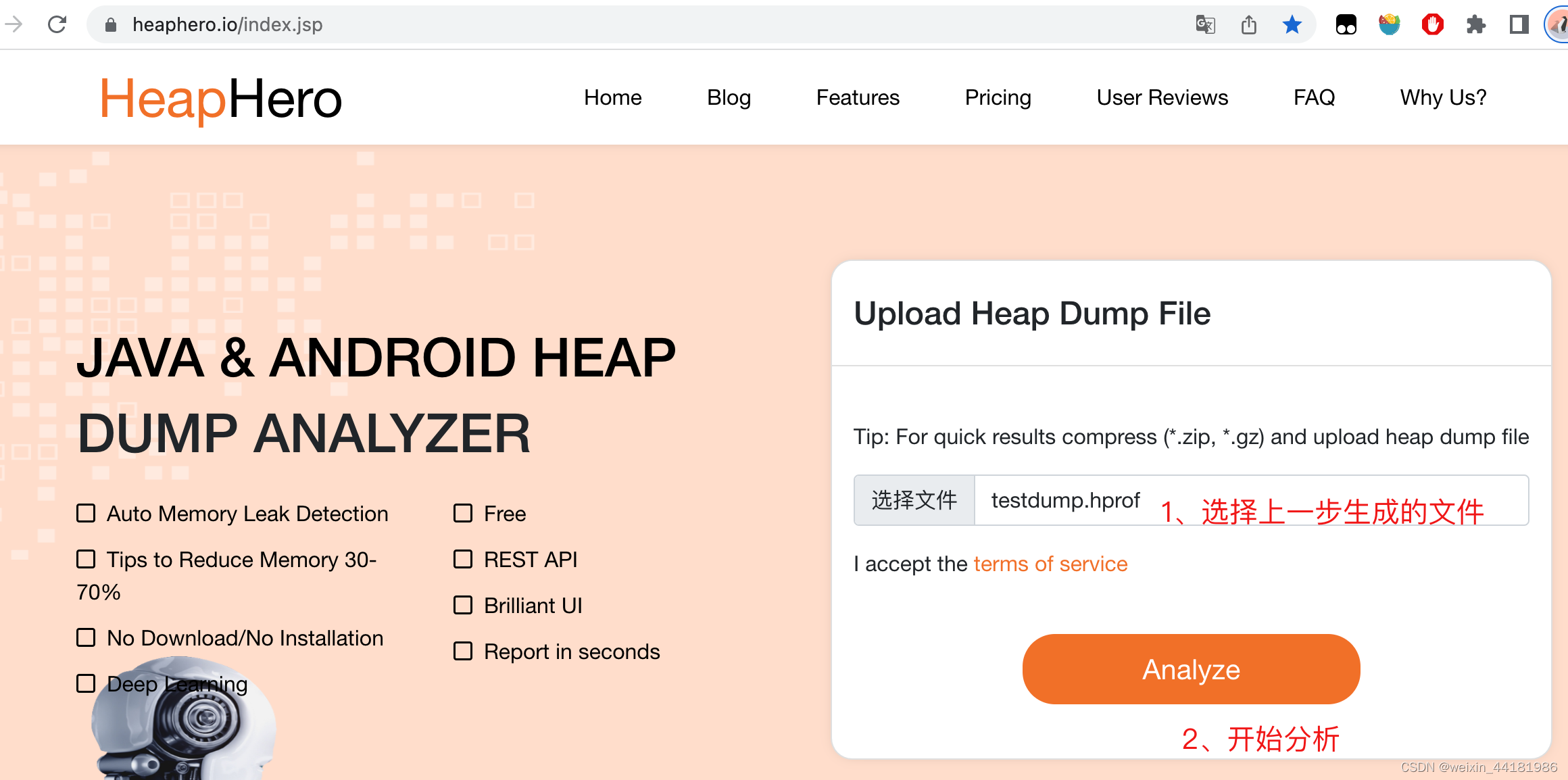1568x780 pixels.
Task: Open the dark reader extension icon
Action: click(x=1346, y=24)
